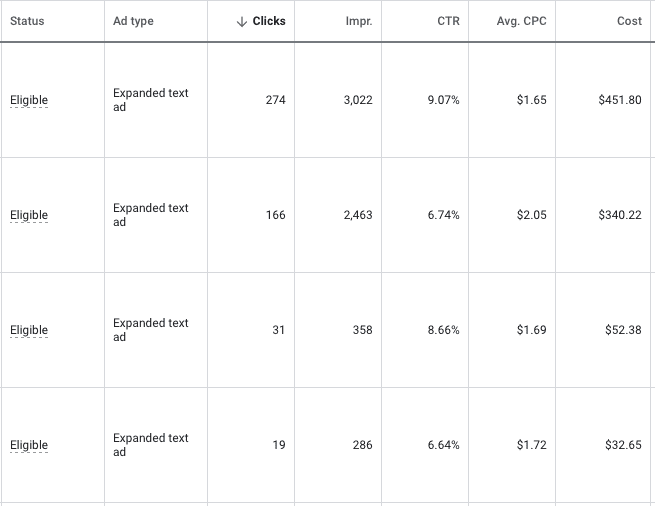
Task: Click Expanded text ad in the $52.38 row
Action: [x=150, y=330]
